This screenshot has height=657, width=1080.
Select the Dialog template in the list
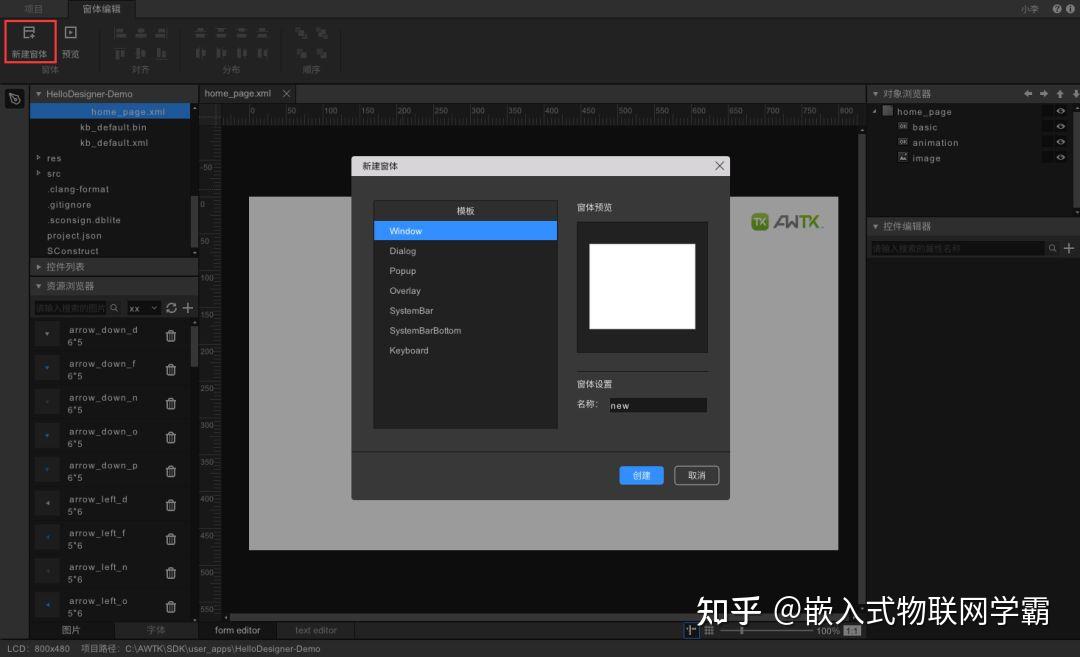[403, 251]
